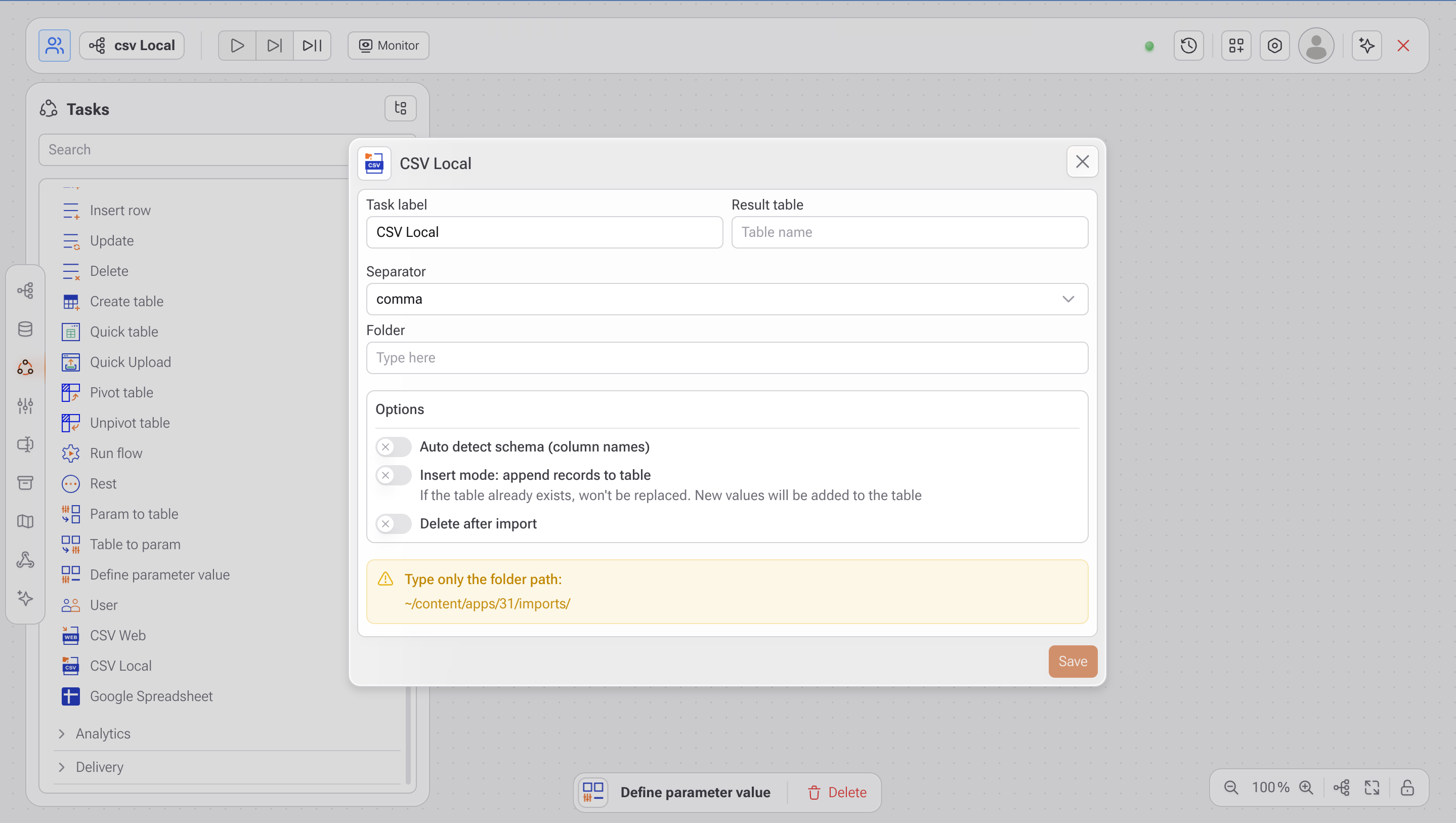Image resolution: width=1456 pixels, height=823 pixels.
Task: Open the Separator comma dropdown
Action: click(x=727, y=299)
